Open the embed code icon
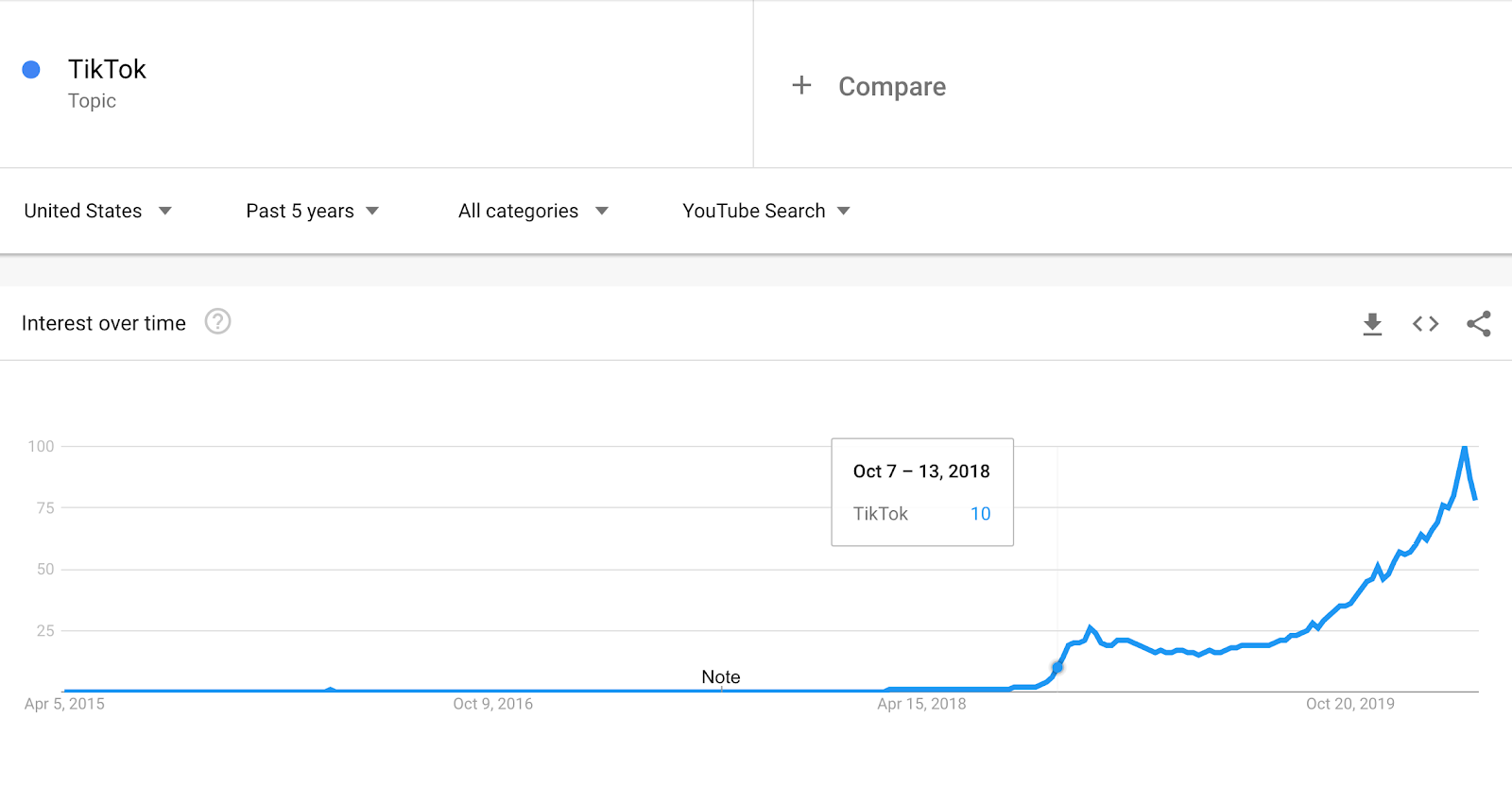The image size is (1512, 804). click(x=1425, y=324)
